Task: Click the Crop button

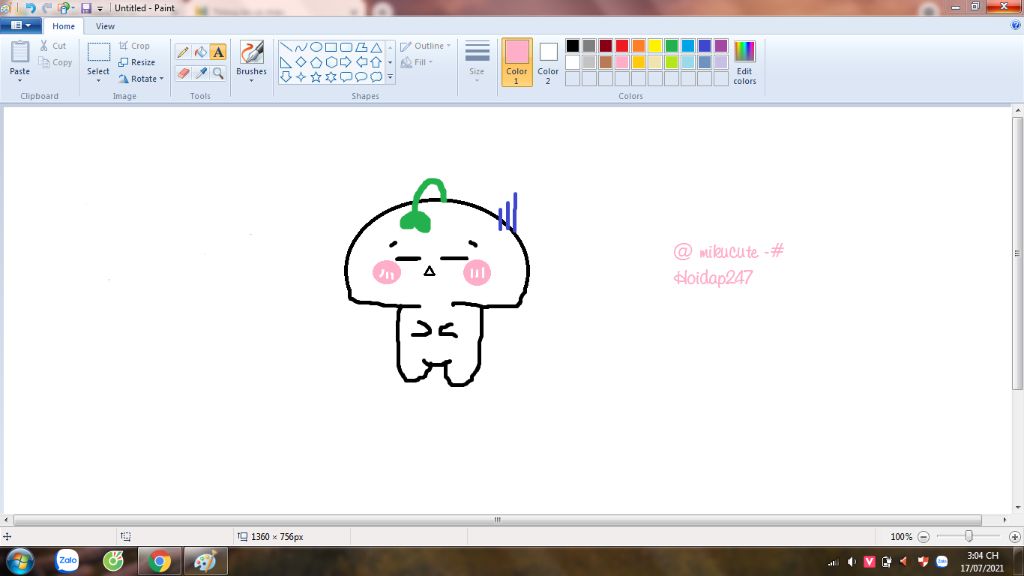Action: click(135, 46)
